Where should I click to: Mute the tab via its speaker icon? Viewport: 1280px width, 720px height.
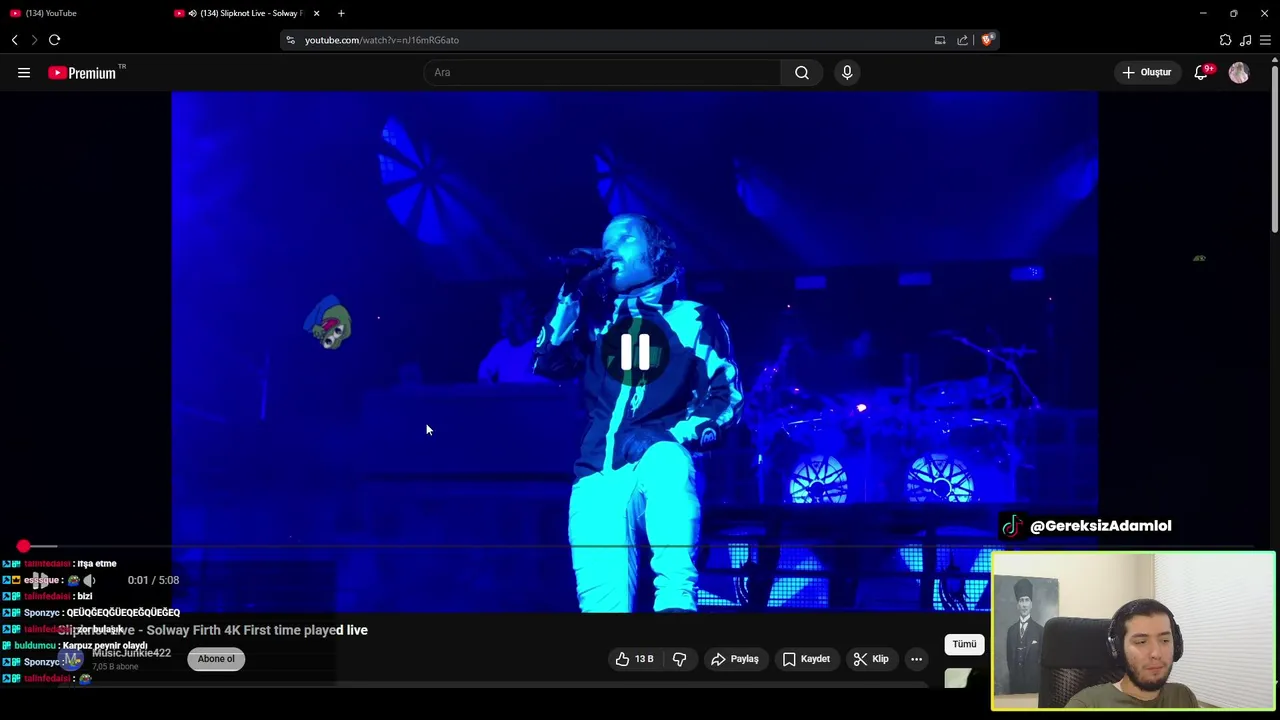[192, 13]
